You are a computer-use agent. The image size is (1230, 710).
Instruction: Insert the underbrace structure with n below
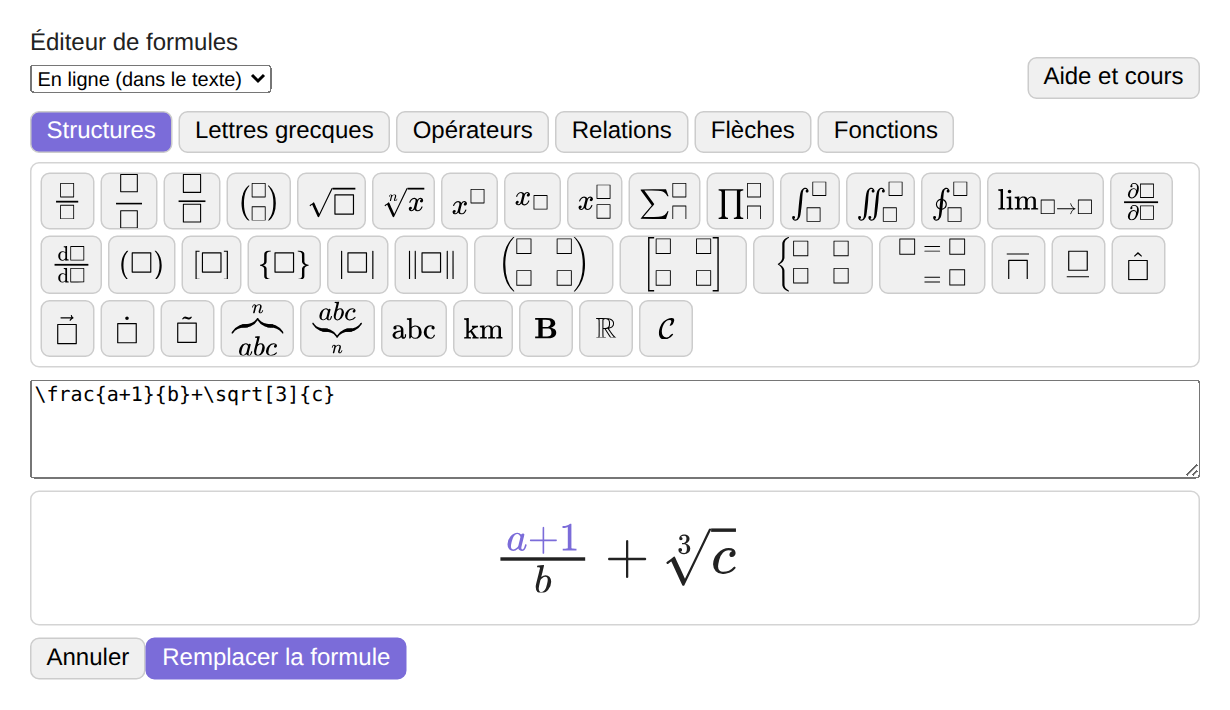coord(337,329)
